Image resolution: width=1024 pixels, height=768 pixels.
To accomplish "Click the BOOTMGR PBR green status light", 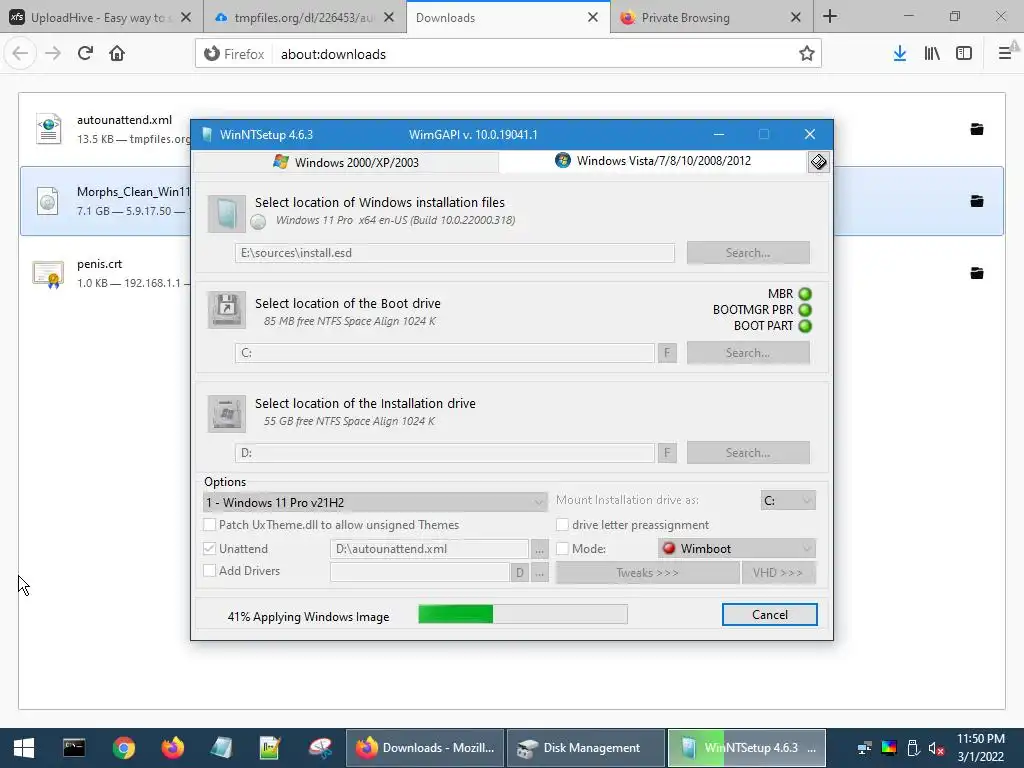I will [x=805, y=310].
